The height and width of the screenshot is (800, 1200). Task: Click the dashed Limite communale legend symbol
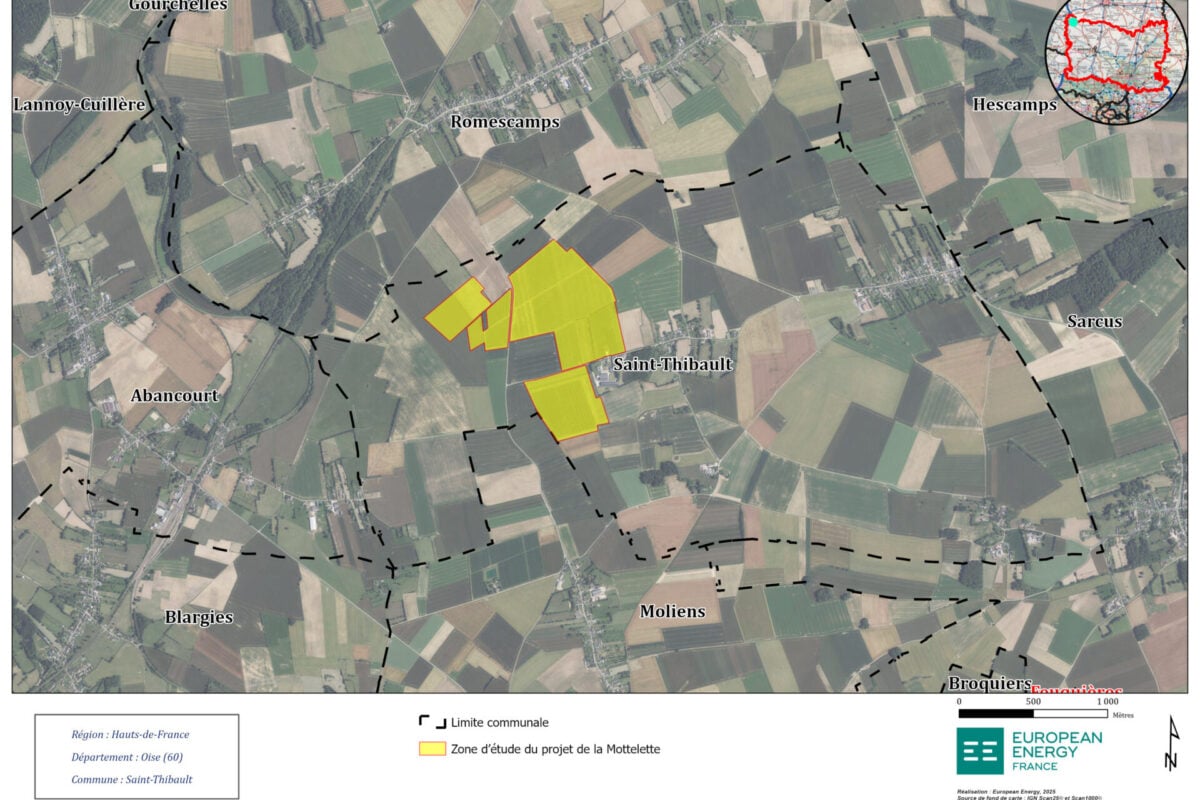coord(431,722)
